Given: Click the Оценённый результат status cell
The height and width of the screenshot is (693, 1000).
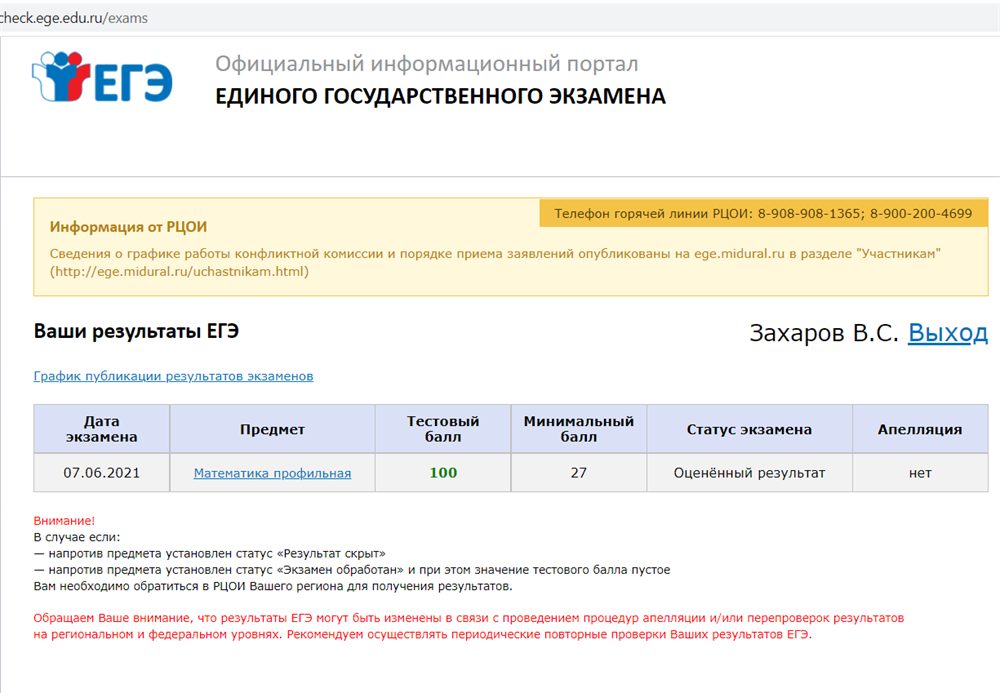Looking at the screenshot, I should coord(749,473).
